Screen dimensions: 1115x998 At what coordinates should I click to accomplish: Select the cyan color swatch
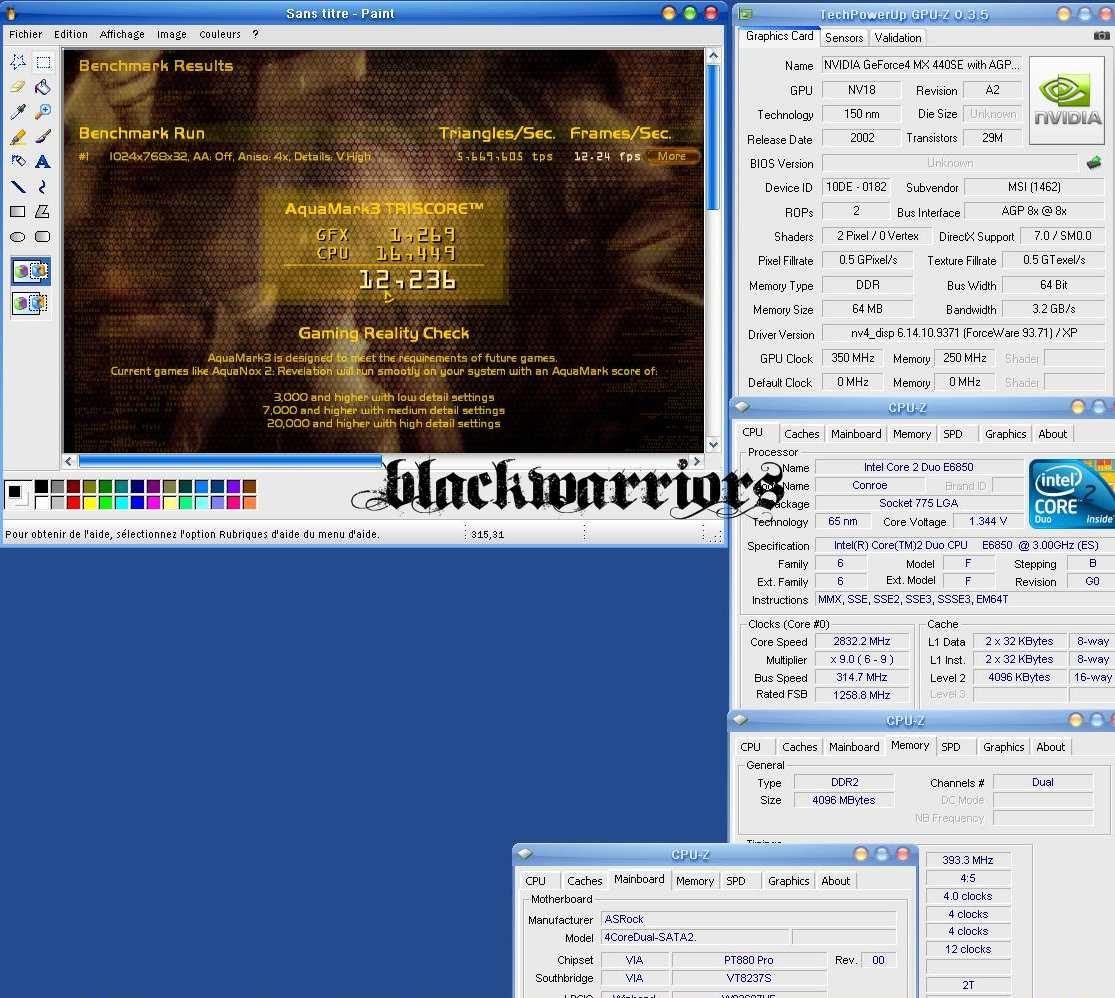pyautogui.click(x=121, y=503)
